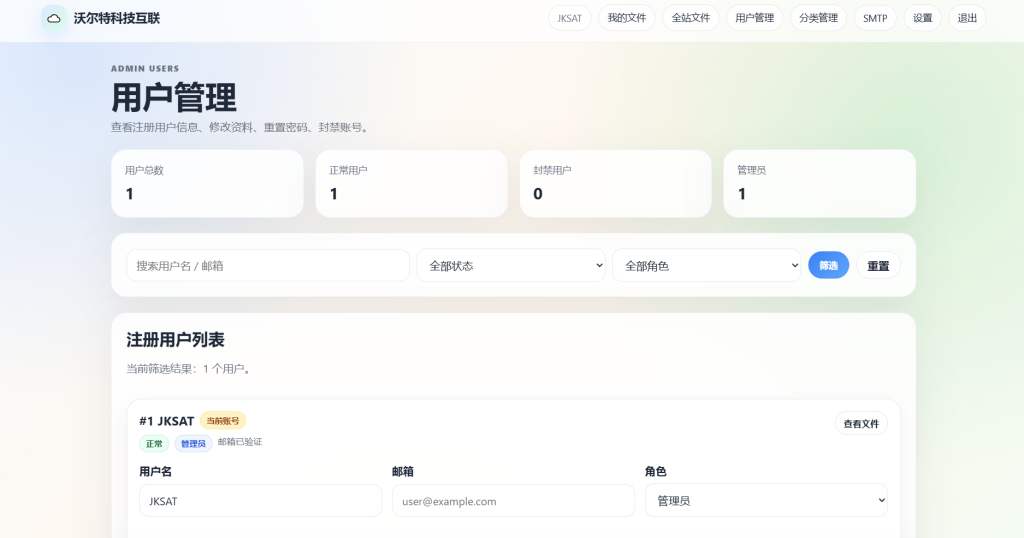Click the 邮箱 email input field

pos(513,501)
